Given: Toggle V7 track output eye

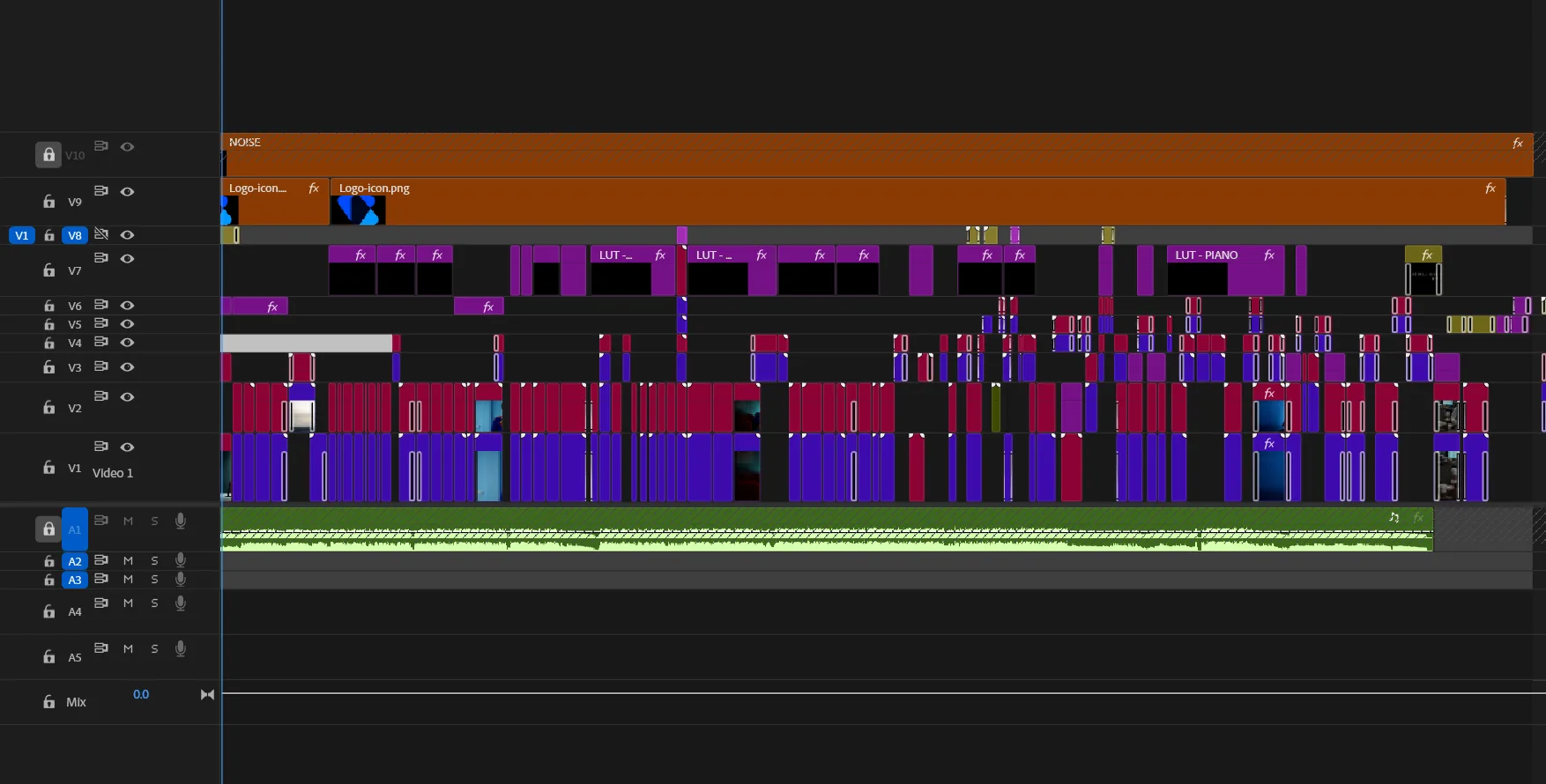Looking at the screenshot, I should click(x=127, y=258).
